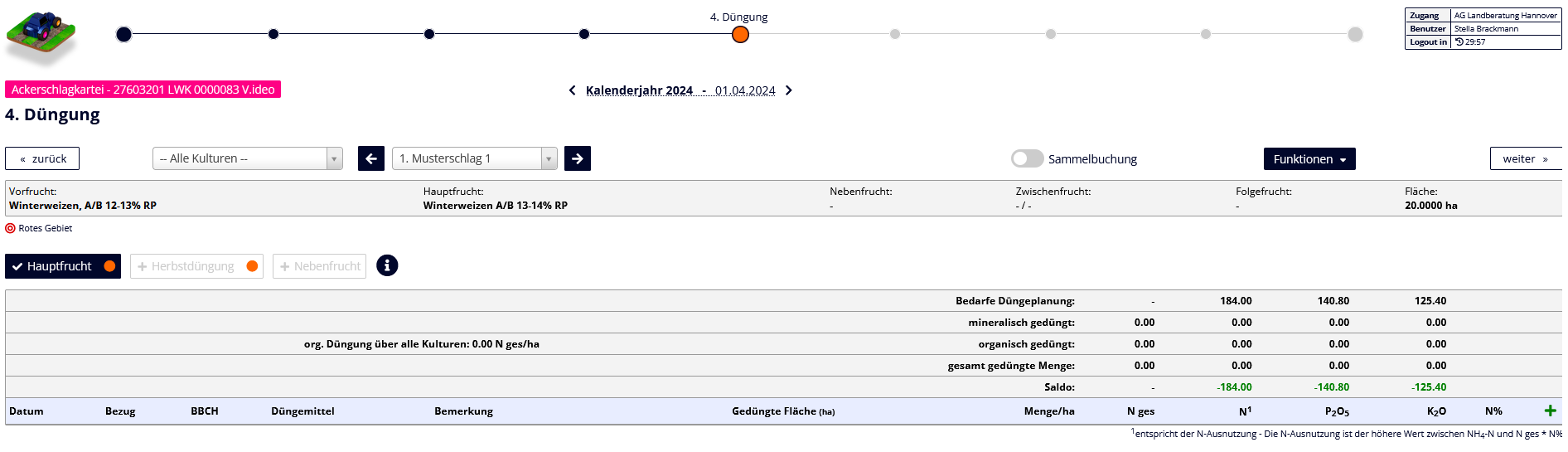Go to next calendar year chevron
The width and height of the screenshot is (1568, 452).
tap(789, 90)
